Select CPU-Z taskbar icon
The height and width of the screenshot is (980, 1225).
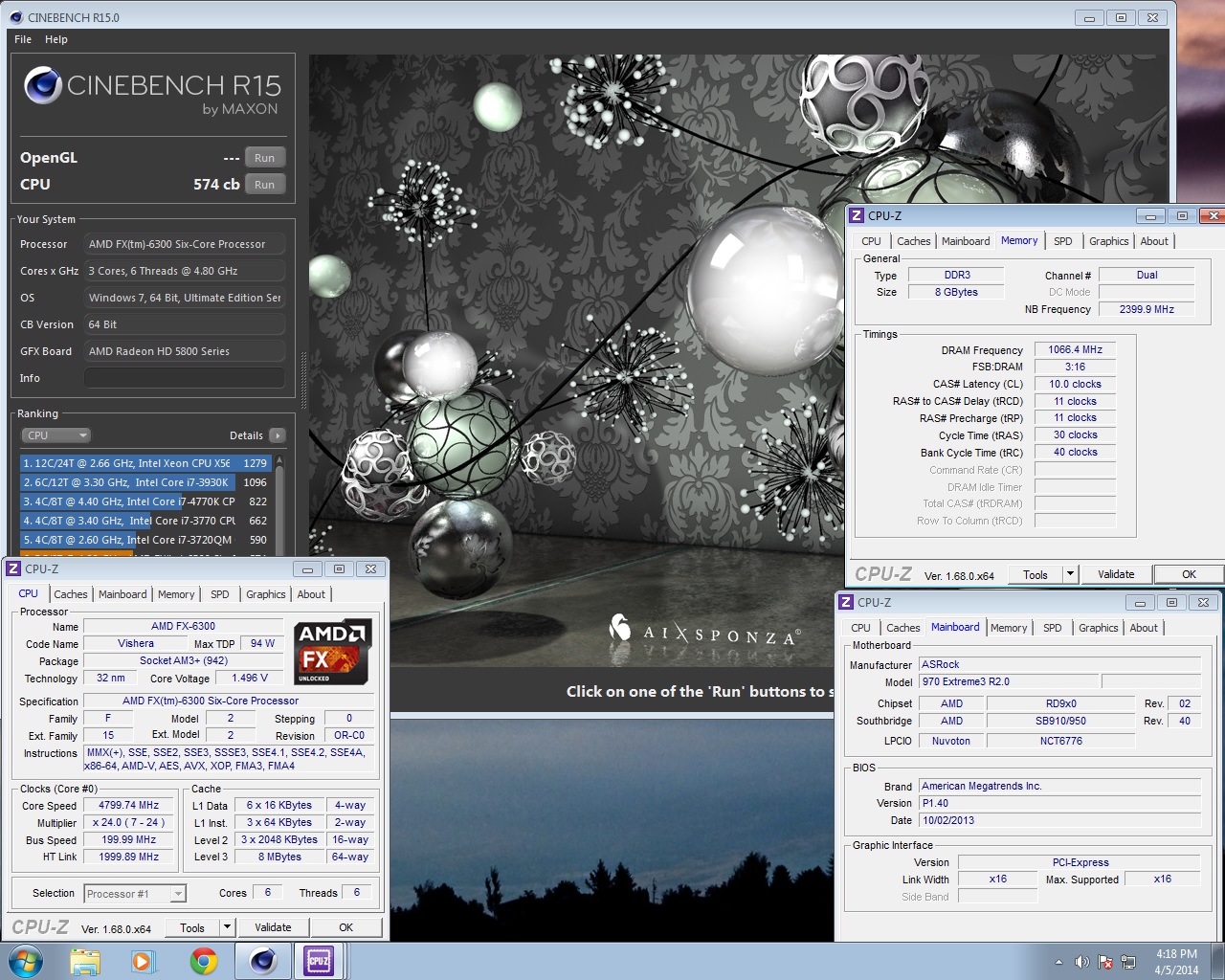click(x=319, y=961)
